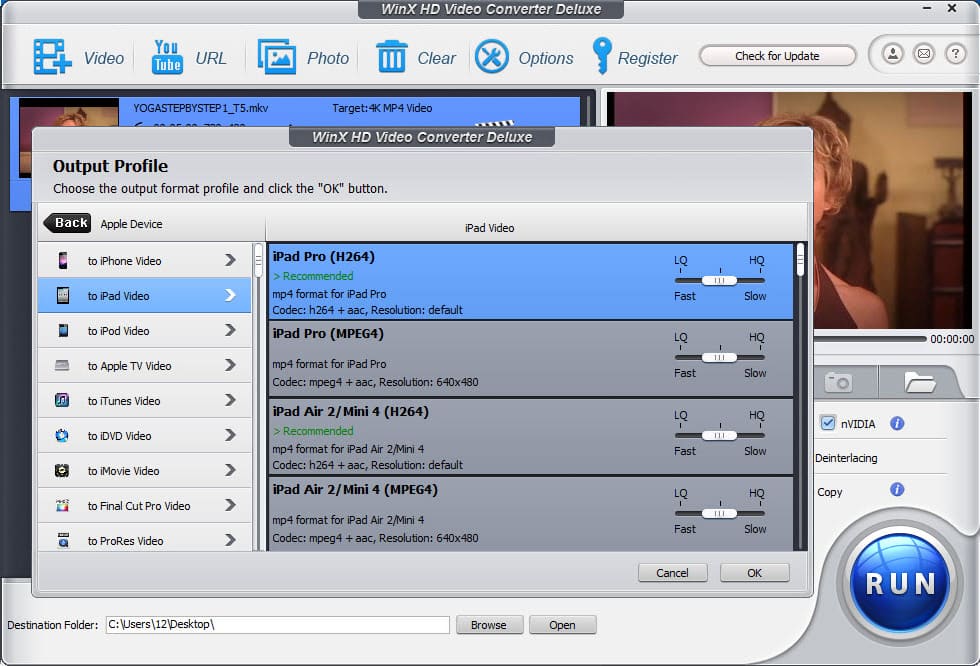Click the add Video film icon
Image resolution: width=980 pixels, height=666 pixels.
tap(52, 57)
